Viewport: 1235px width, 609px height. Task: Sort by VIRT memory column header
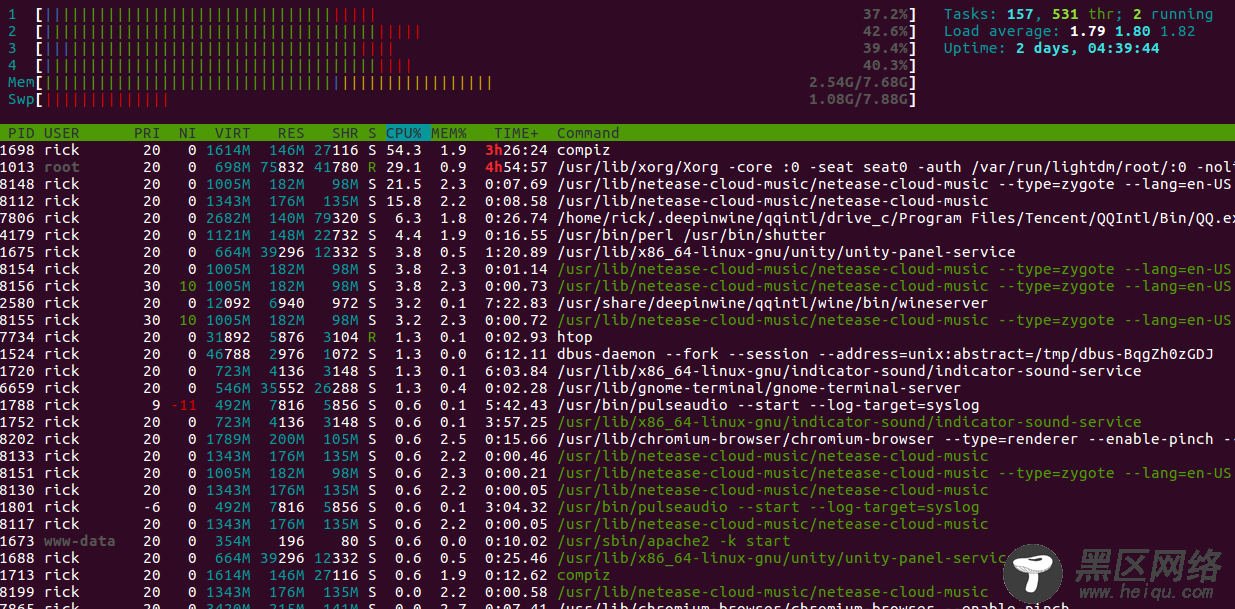click(233, 133)
